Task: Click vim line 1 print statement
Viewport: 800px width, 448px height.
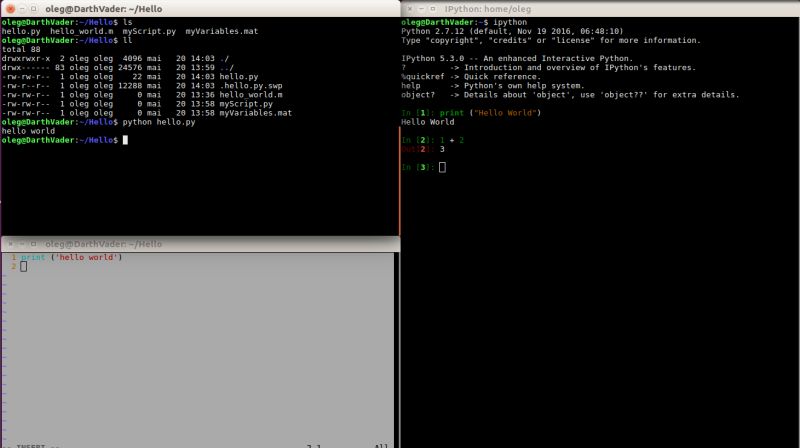Action: tap(71, 257)
